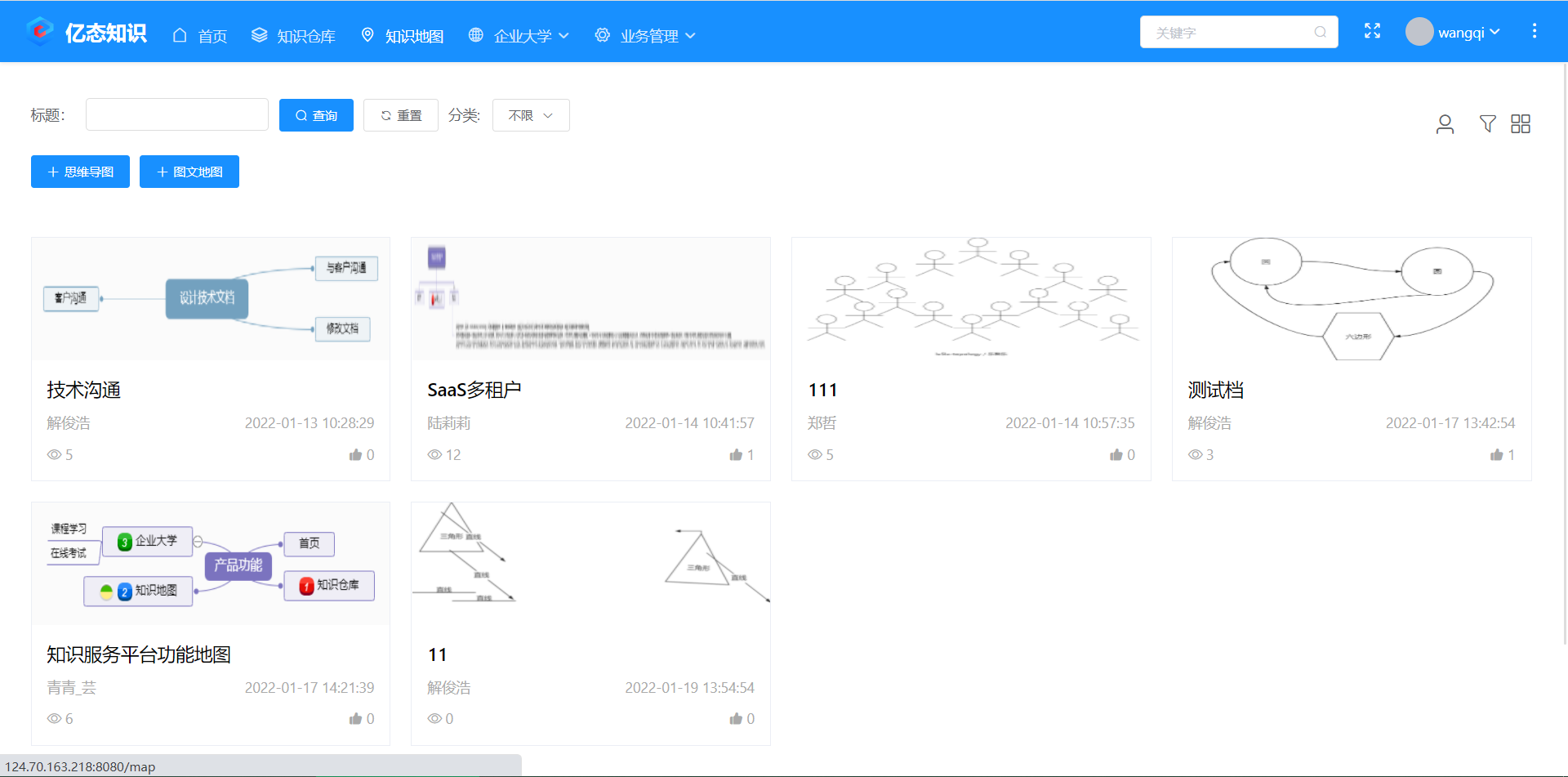Viewport: 1568px width, 777px height.
Task: Like the SaaS多租户 map via thumbs-up
Action: pos(736,455)
